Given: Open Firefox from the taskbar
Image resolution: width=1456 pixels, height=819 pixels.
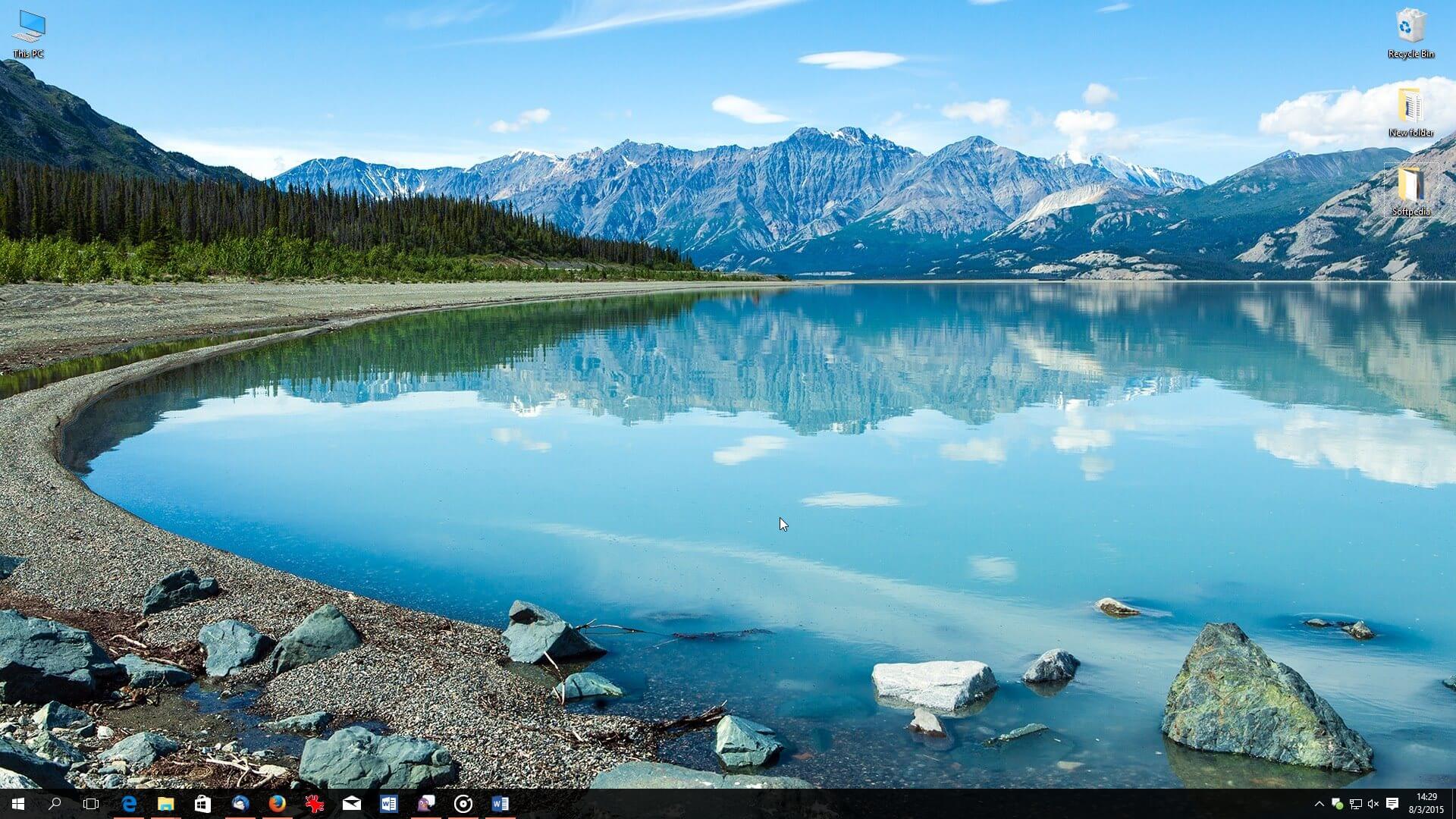Looking at the screenshot, I should (x=278, y=804).
